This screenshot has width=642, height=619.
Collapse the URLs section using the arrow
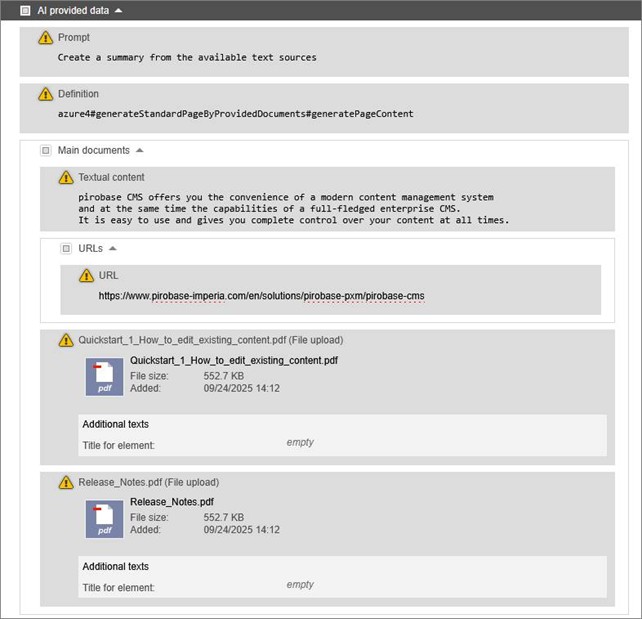113,248
